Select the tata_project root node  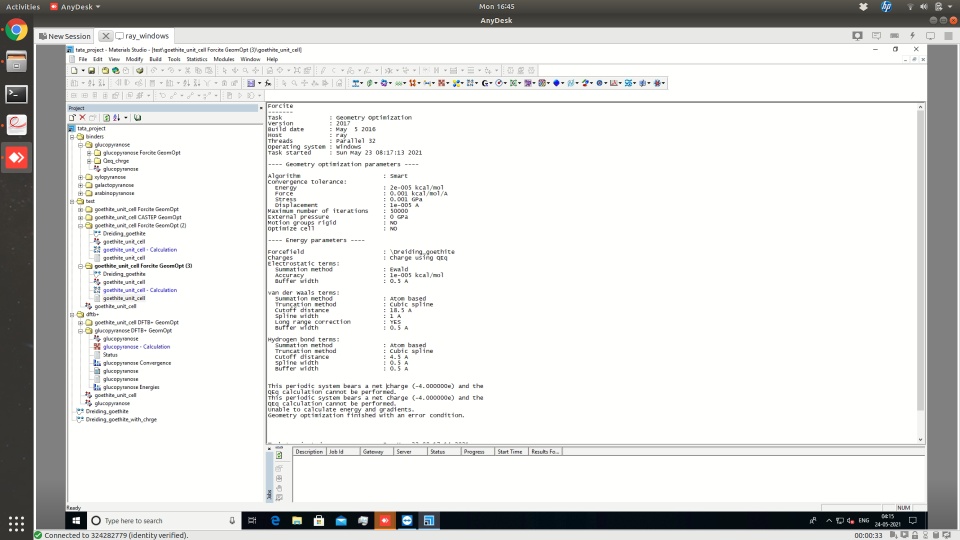[91, 129]
